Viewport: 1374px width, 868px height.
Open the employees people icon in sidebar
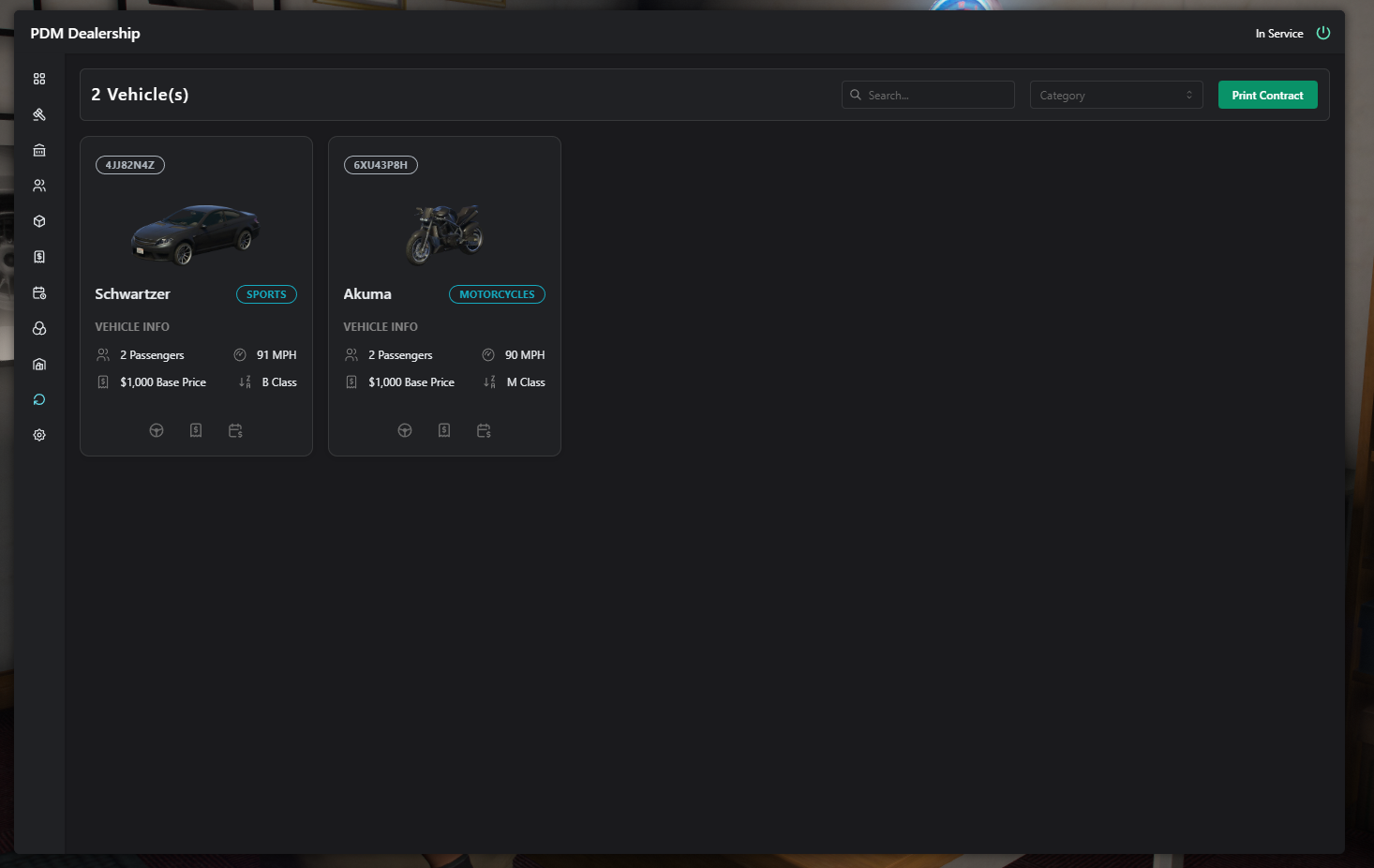pos(39,186)
